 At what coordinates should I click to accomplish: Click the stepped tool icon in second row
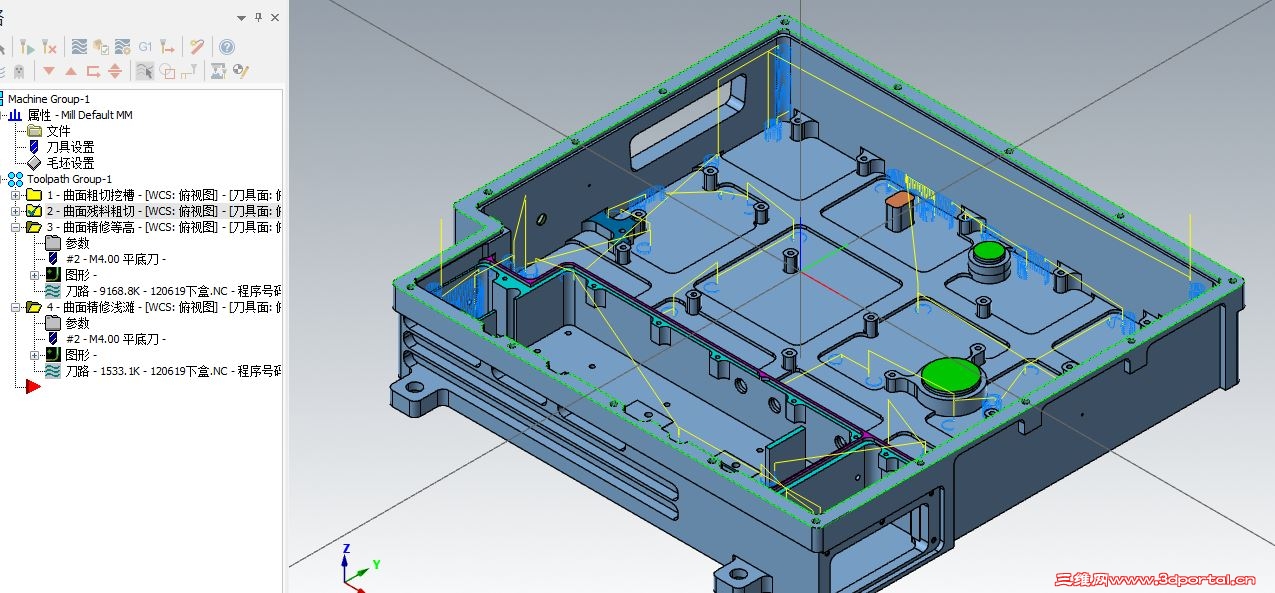click(x=189, y=71)
